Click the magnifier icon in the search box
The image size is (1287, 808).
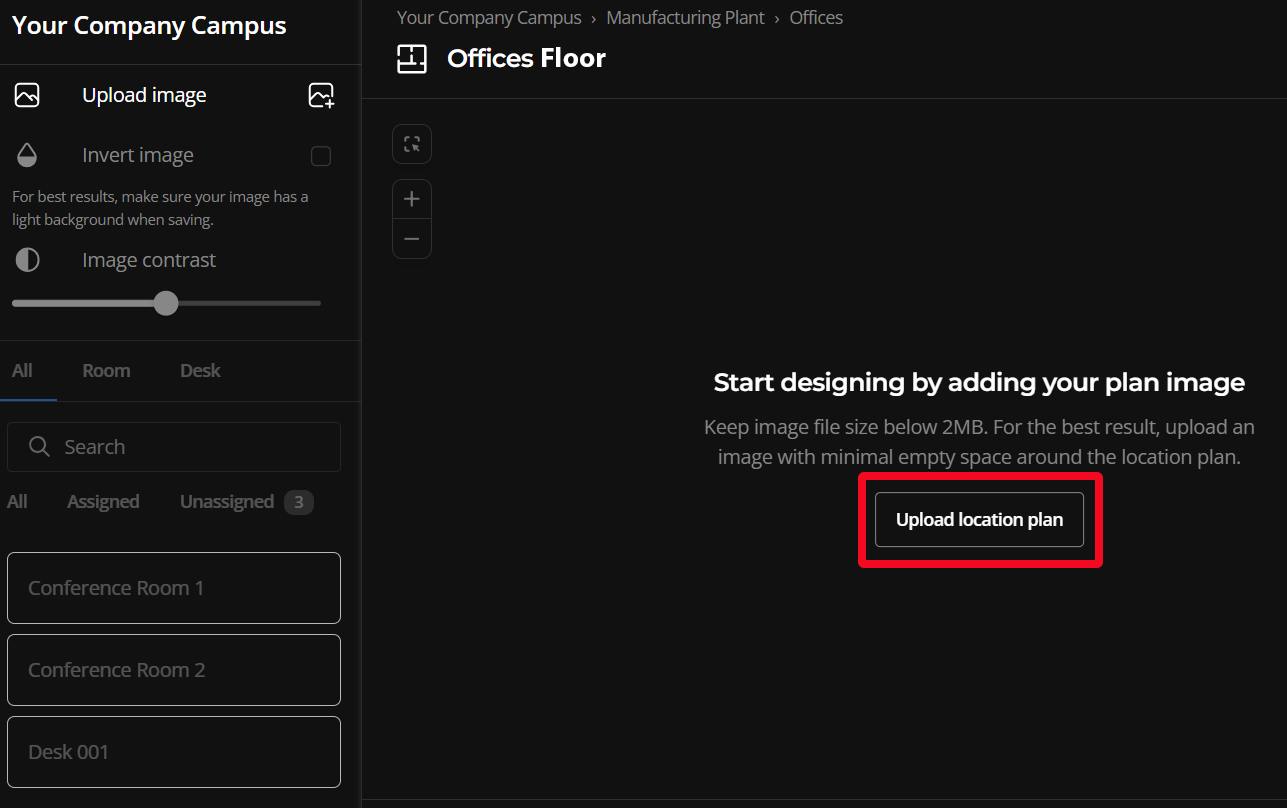(x=39, y=447)
